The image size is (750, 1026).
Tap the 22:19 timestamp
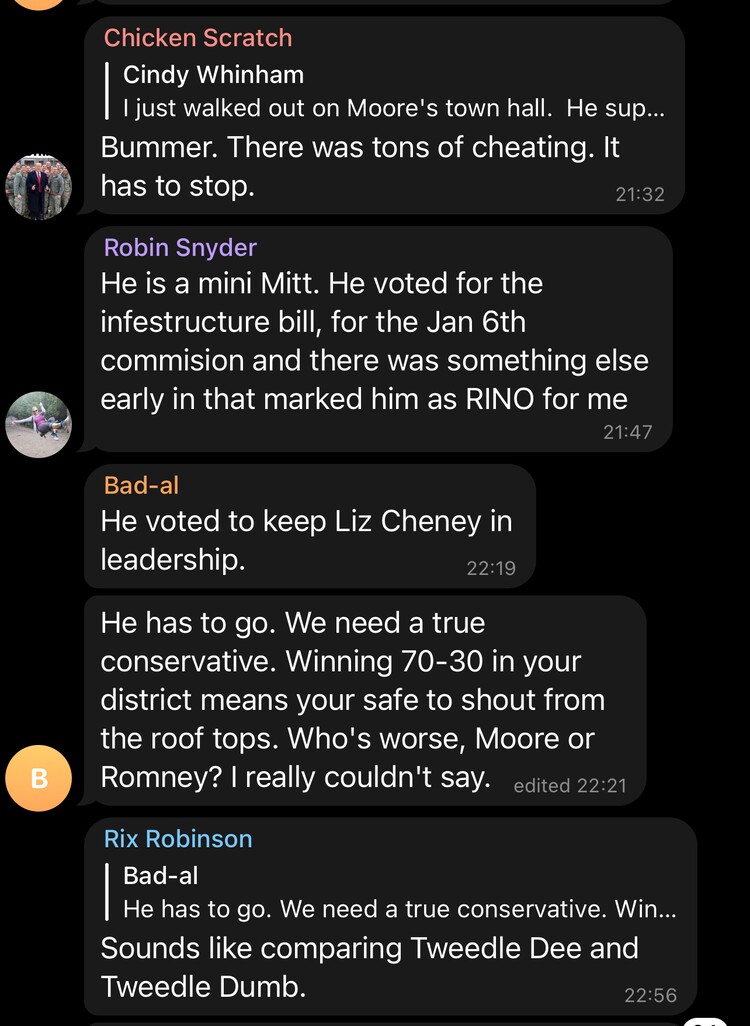[491, 568]
